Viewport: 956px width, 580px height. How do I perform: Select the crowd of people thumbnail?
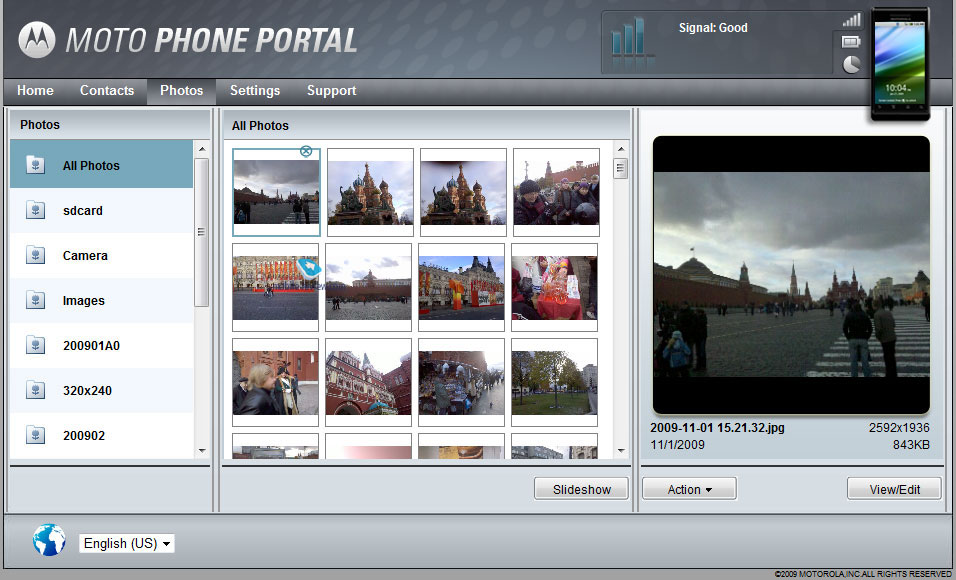point(556,192)
